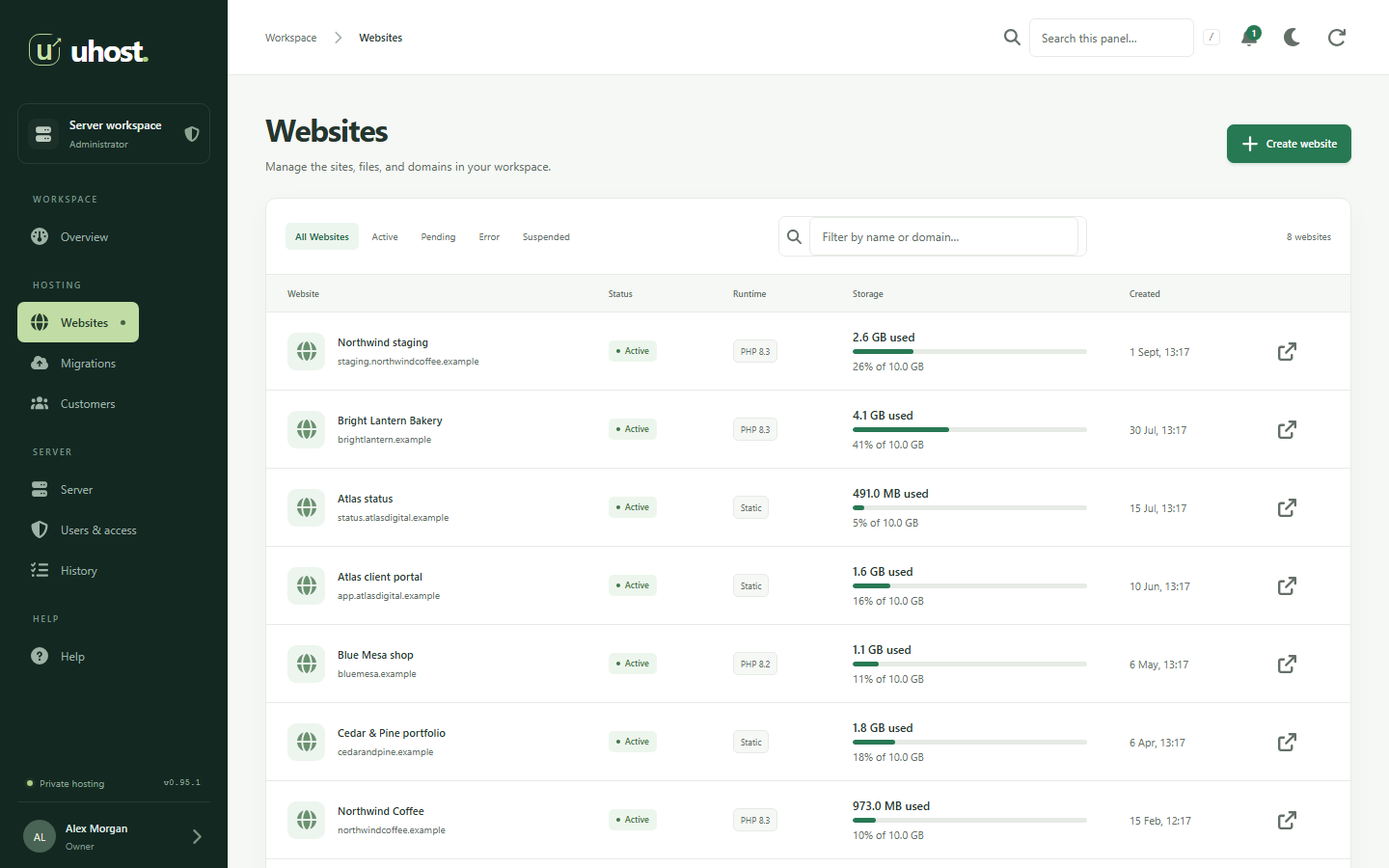Select Websites in the sidebar

click(78, 322)
